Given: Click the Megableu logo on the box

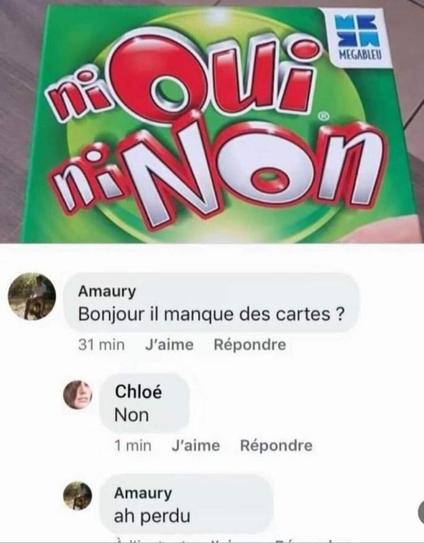Looking at the screenshot, I should point(357,38).
